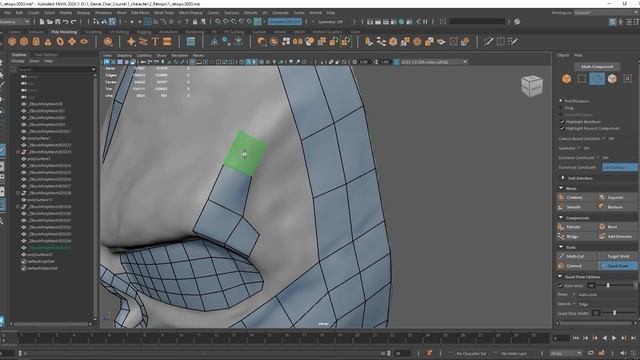Click the Outliner search field
This screenshot has height=360, width=640.
(57, 70)
